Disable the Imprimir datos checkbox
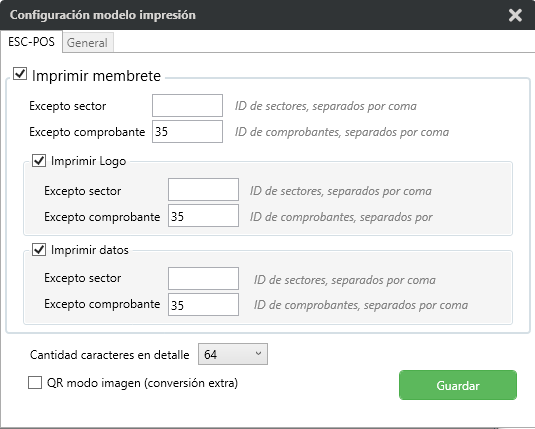535x429 pixels. coord(39,249)
